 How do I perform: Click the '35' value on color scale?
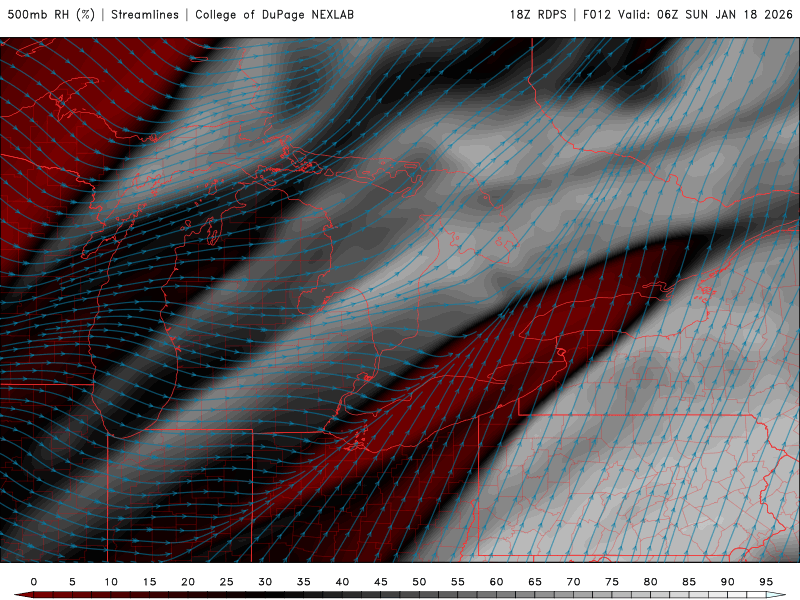point(304,582)
